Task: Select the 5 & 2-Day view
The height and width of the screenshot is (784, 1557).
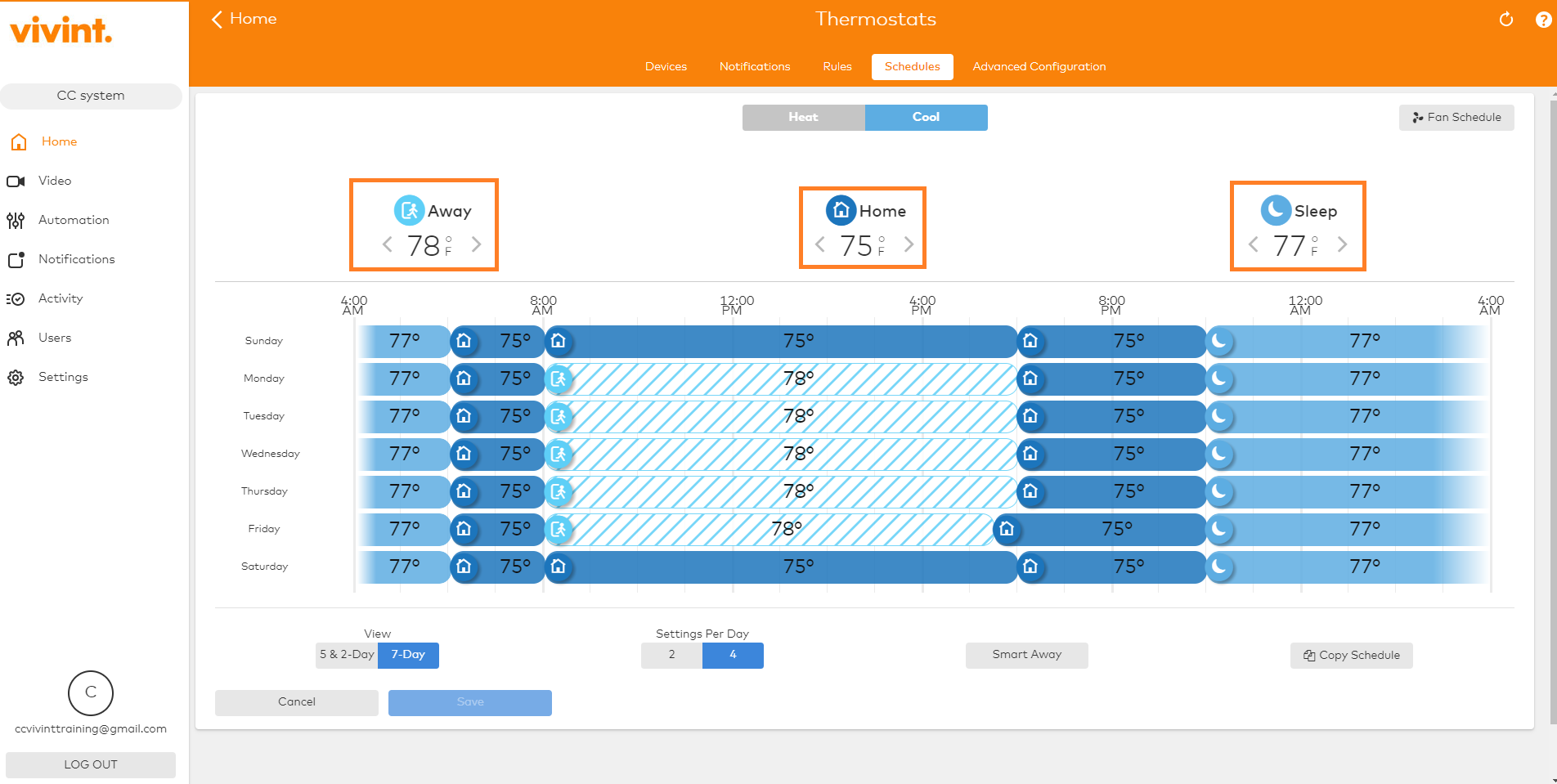Action: pos(347,655)
